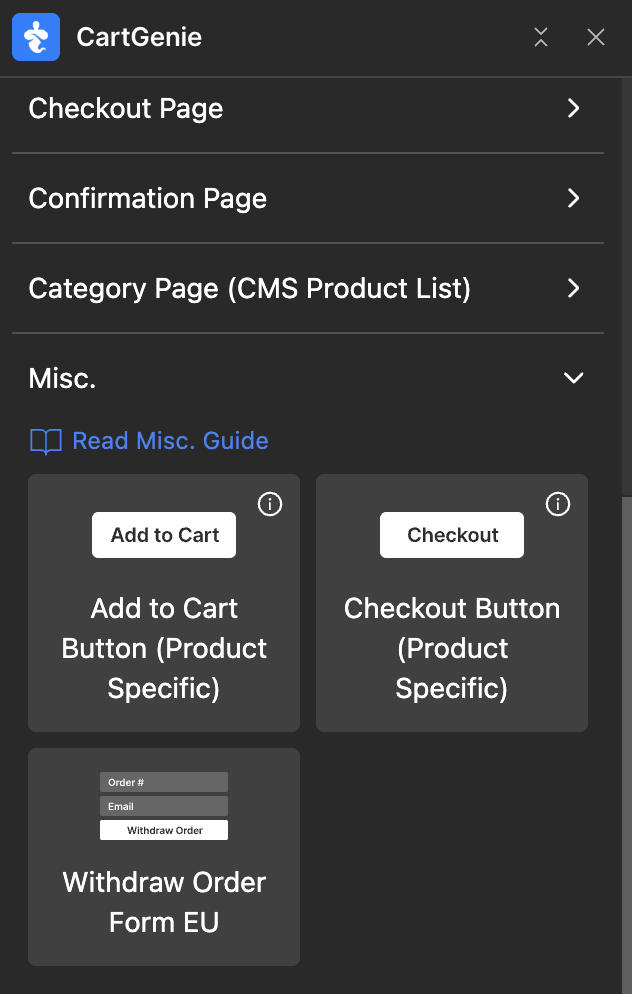Select the Withdraw Order Form EU card
This screenshot has height=994, width=632.
[x=164, y=857]
